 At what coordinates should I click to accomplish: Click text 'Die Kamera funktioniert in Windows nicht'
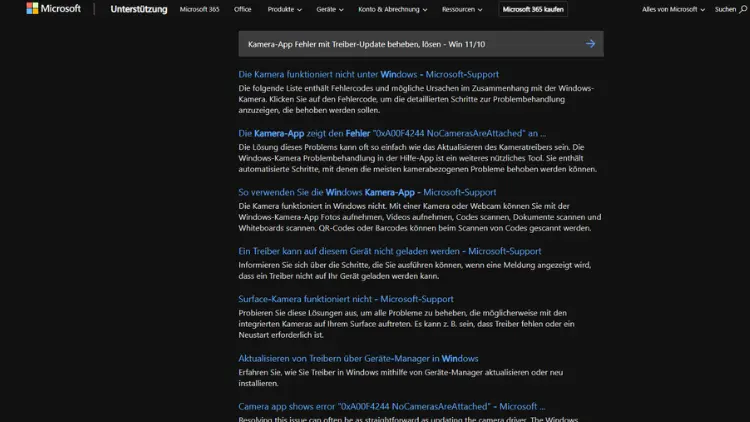313,206
